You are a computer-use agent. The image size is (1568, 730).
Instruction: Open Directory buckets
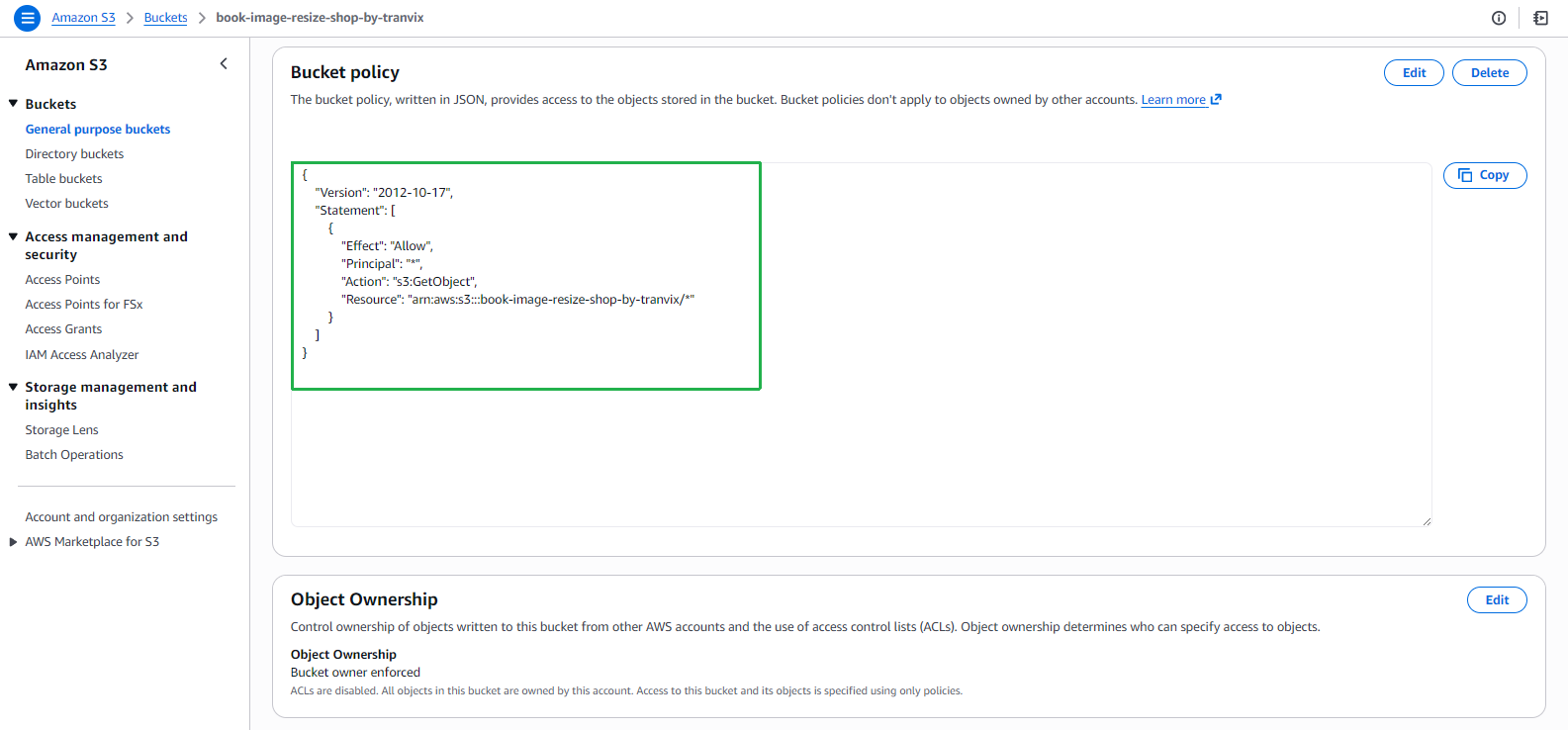click(74, 154)
